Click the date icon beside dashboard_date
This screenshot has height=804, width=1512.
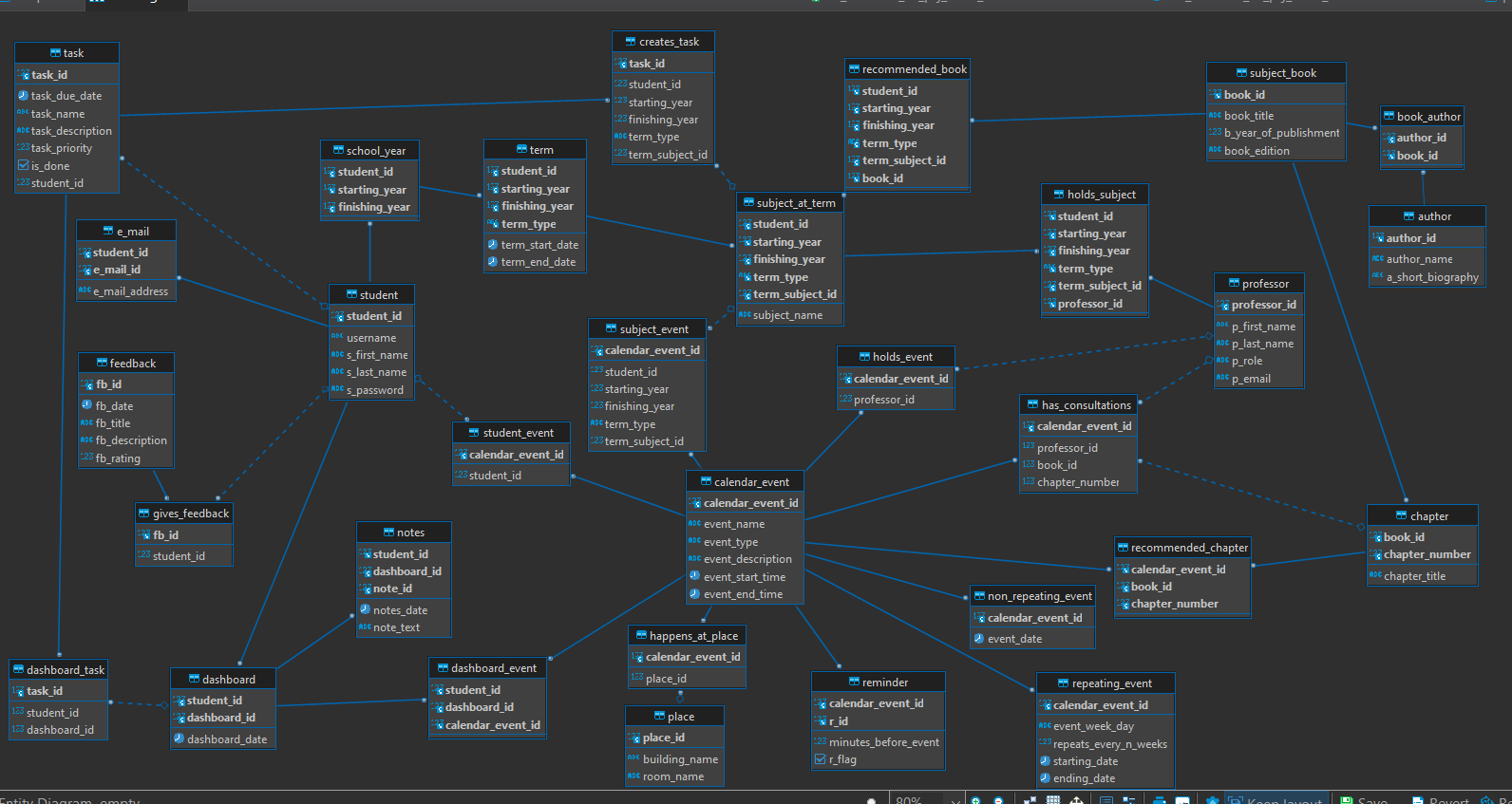coord(179,739)
